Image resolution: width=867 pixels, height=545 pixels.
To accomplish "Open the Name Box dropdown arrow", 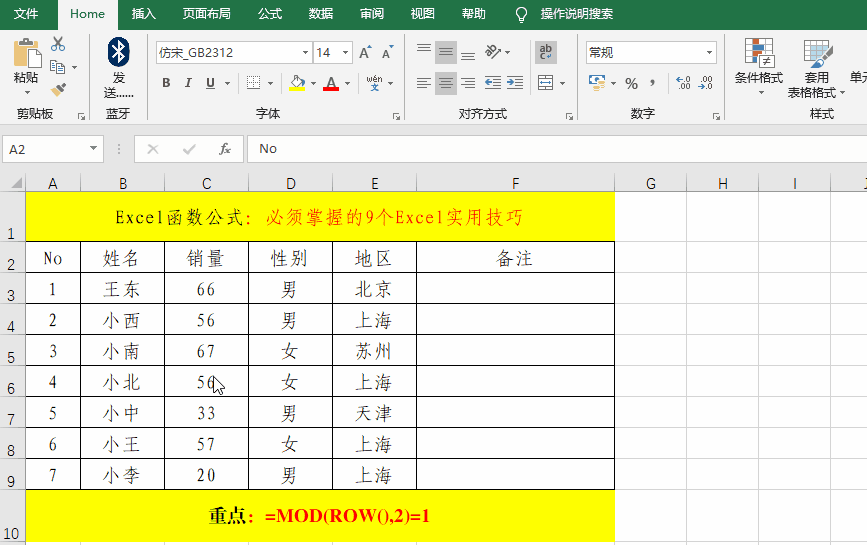I will click(93, 149).
